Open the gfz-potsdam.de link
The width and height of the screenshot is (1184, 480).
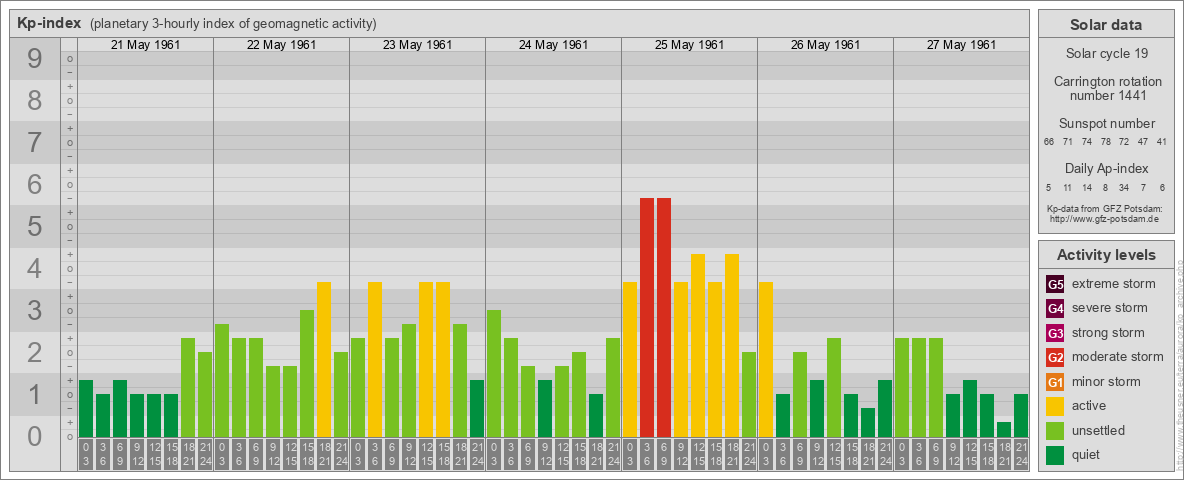click(1106, 219)
